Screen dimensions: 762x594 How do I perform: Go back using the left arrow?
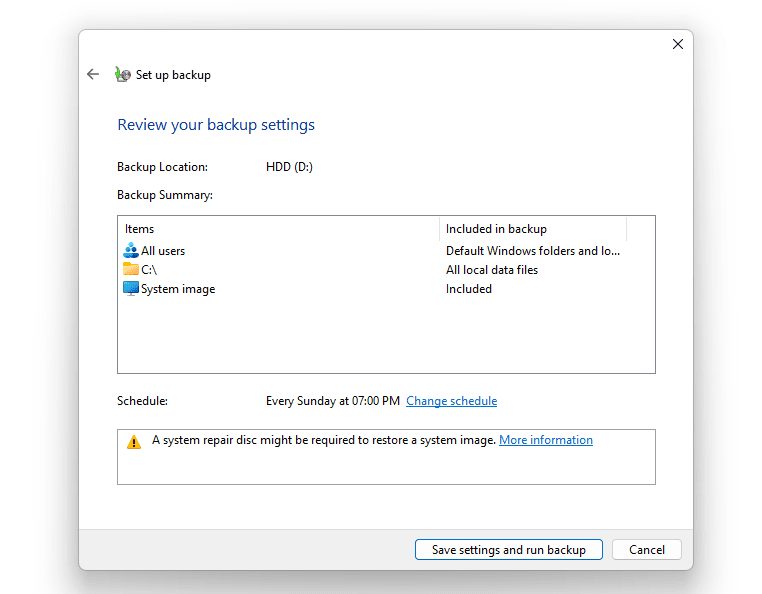pyautogui.click(x=93, y=74)
